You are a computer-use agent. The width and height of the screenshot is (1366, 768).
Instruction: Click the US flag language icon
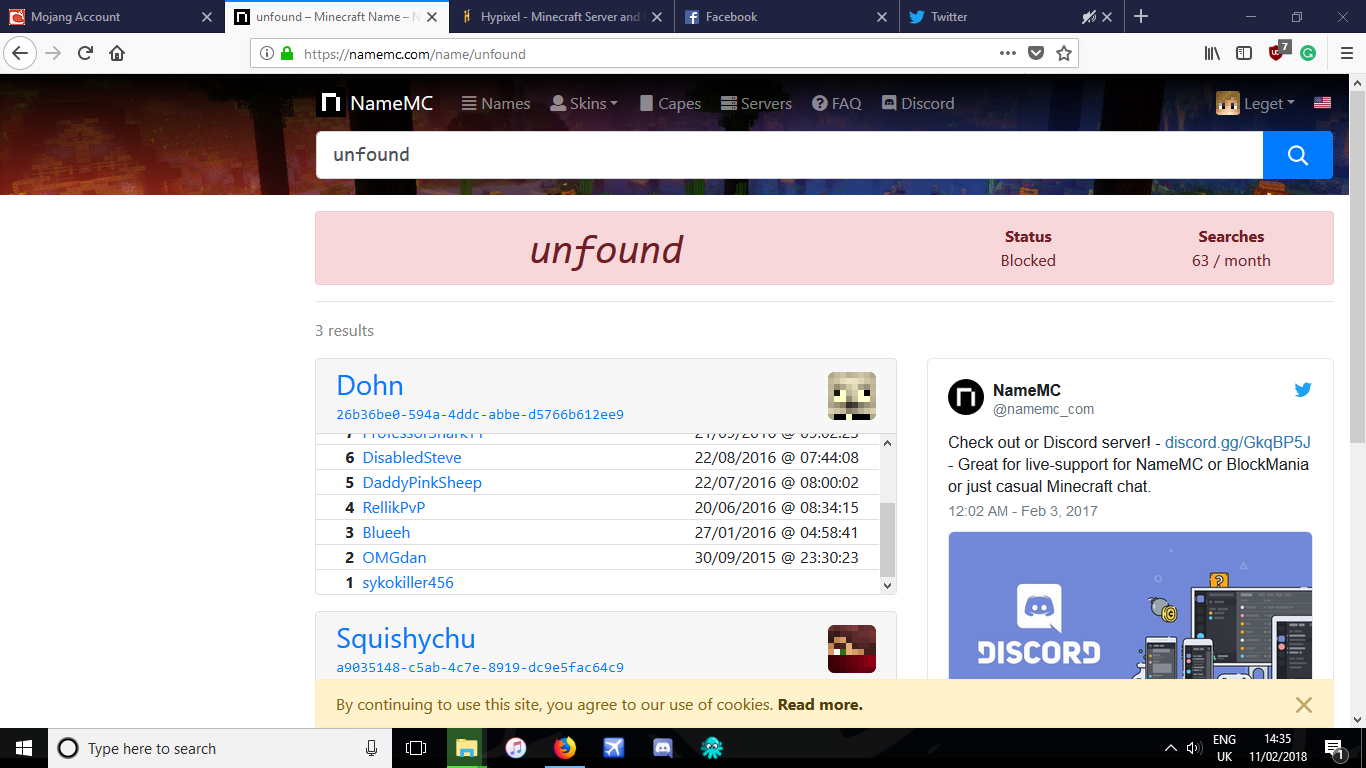pyautogui.click(x=1322, y=103)
